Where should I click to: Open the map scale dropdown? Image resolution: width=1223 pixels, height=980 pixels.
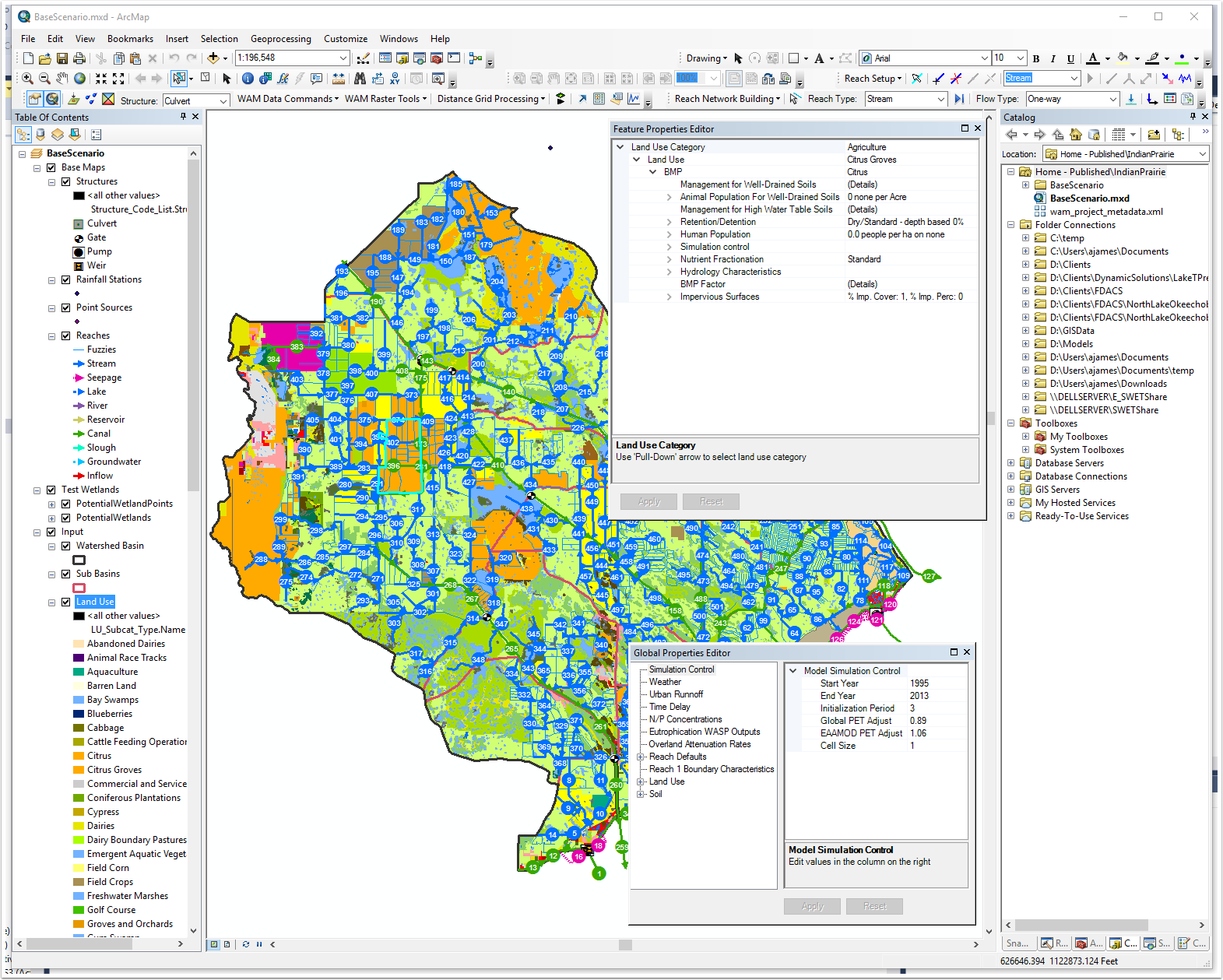(x=343, y=58)
